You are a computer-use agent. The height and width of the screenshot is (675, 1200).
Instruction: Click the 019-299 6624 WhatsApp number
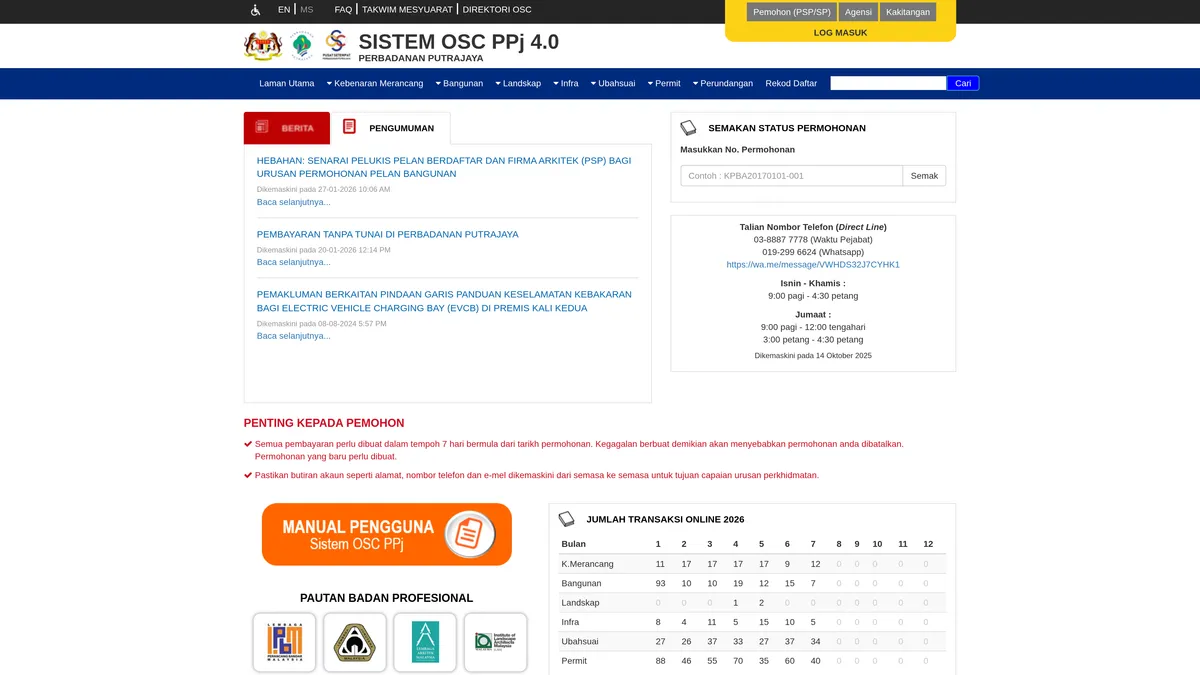tap(813, 252)
